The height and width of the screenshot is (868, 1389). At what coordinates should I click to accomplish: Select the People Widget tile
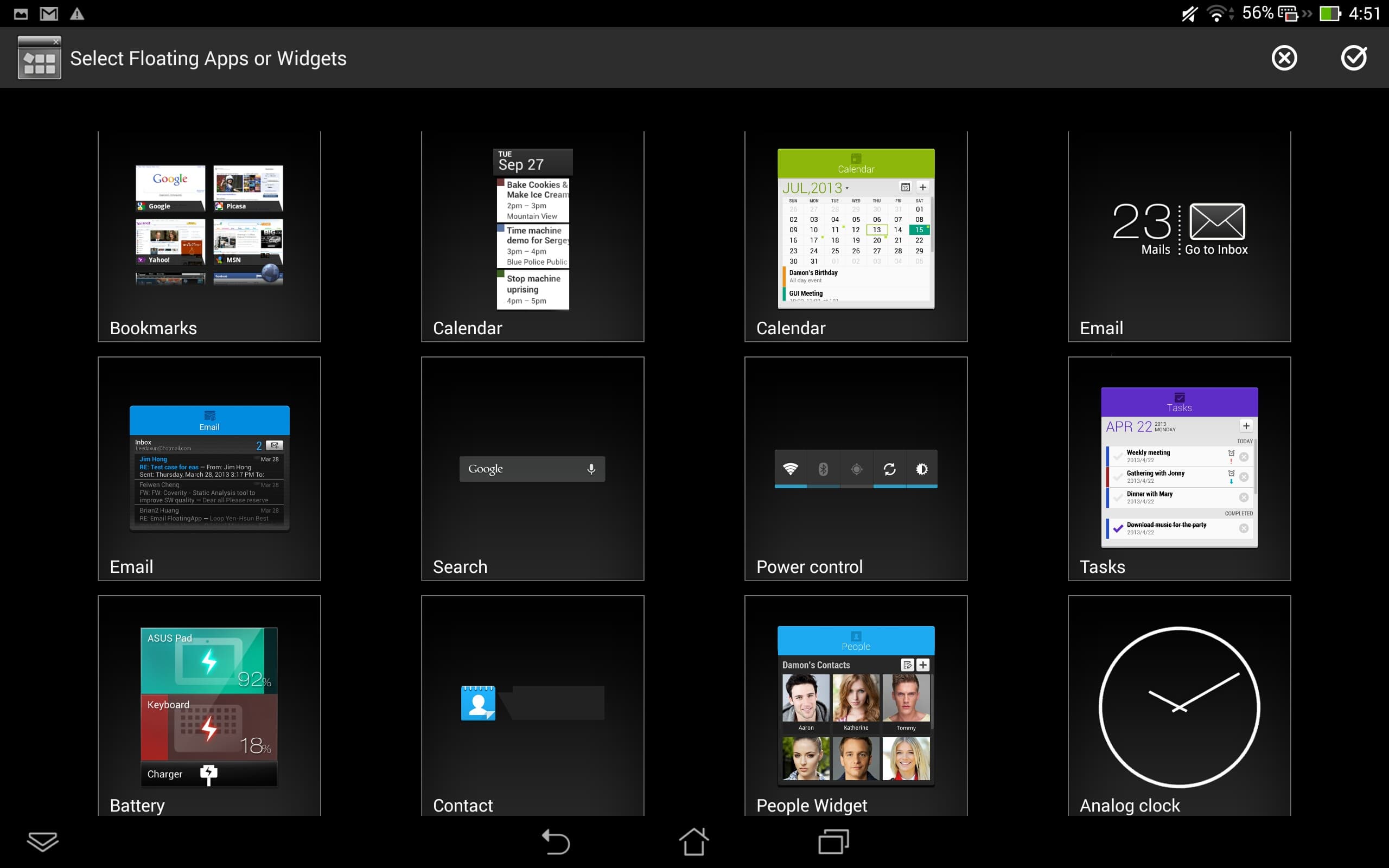(x=856, y=706)
